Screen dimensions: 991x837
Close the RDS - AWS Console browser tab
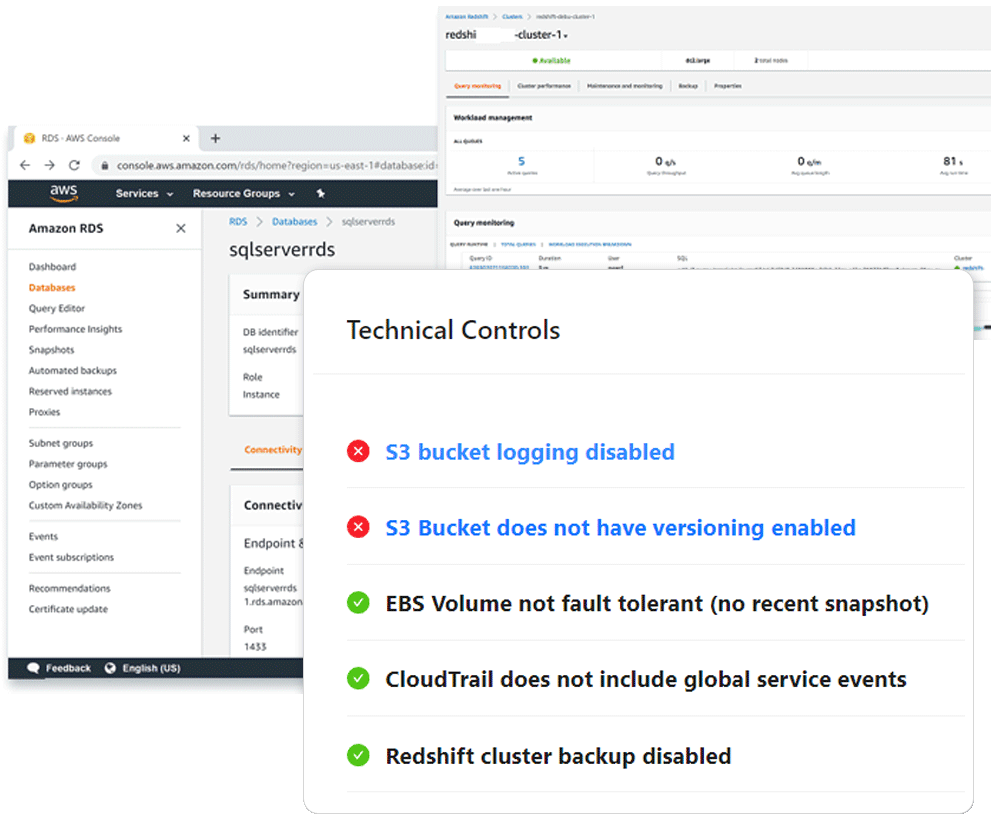tap(186, 138)
